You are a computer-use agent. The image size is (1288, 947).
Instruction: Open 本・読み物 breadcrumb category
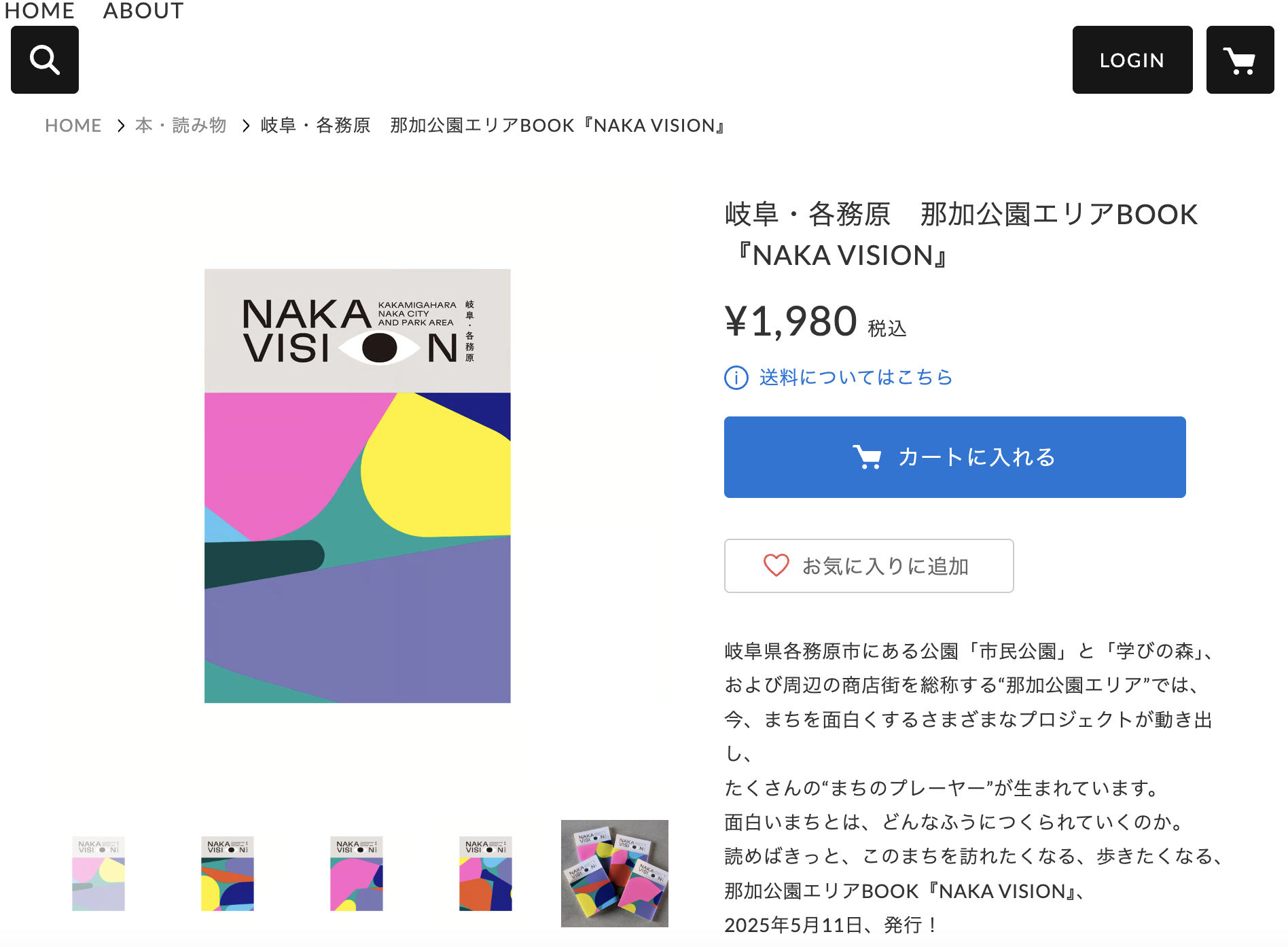click(x=181, y=126)
